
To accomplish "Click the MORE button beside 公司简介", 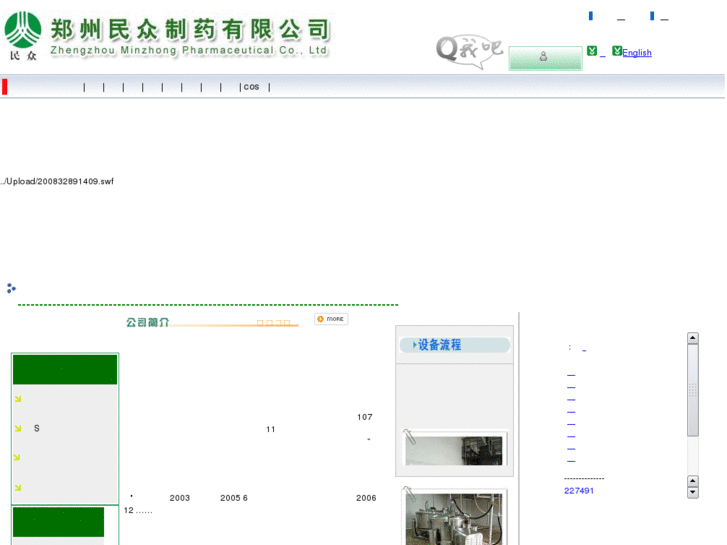I will click(x=331, y=319).
